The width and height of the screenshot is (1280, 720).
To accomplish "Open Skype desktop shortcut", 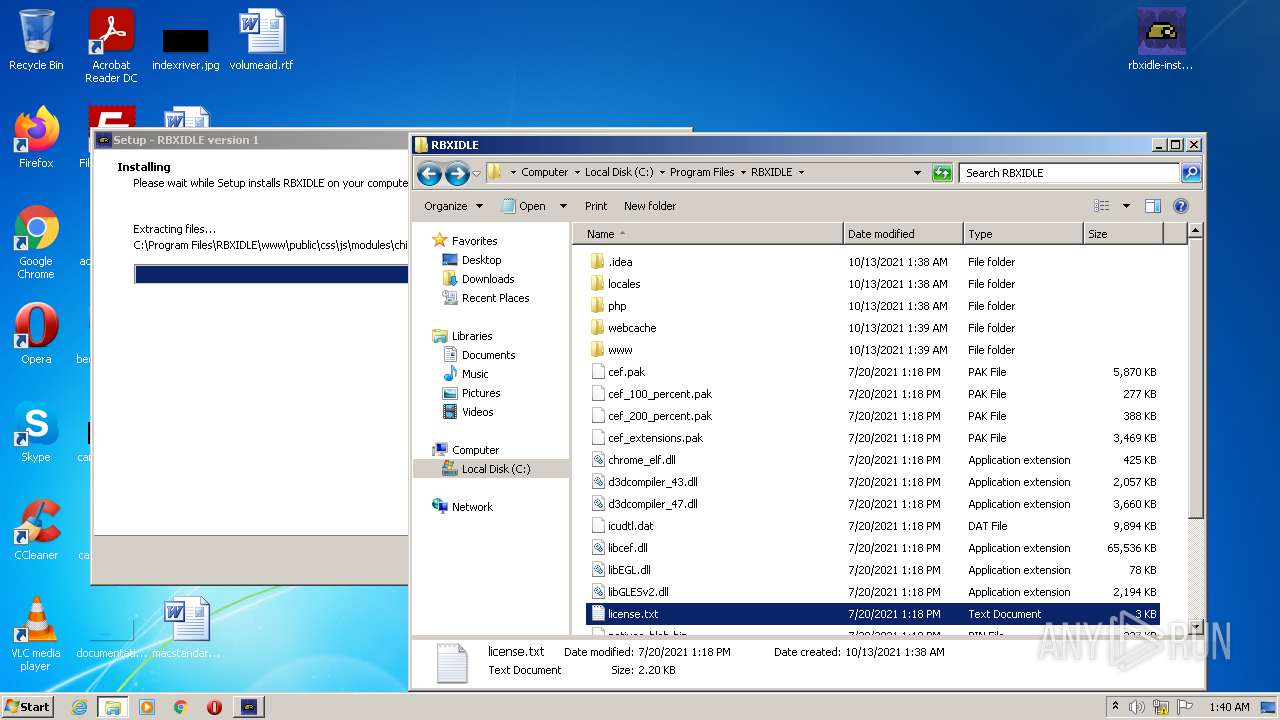I will tap(36, 432).
